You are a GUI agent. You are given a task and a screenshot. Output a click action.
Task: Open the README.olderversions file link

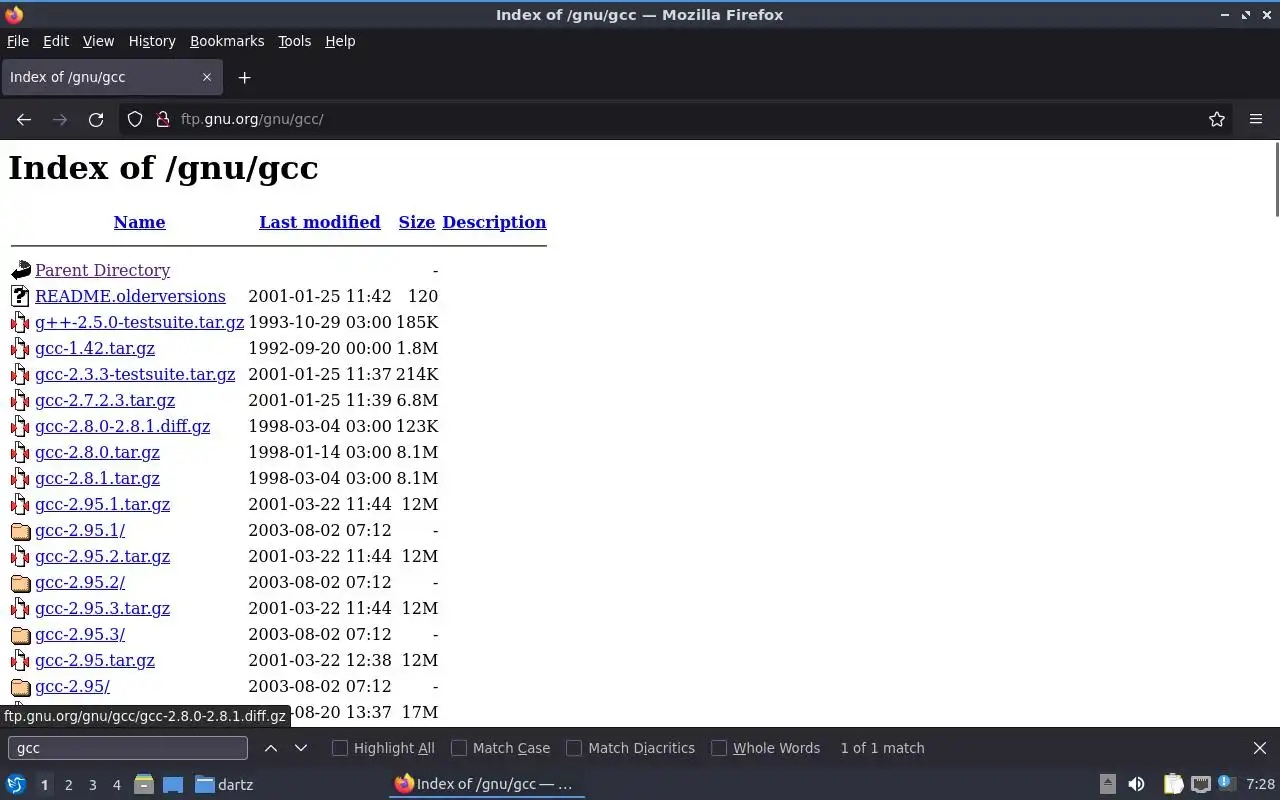click(x=130, y=296)
